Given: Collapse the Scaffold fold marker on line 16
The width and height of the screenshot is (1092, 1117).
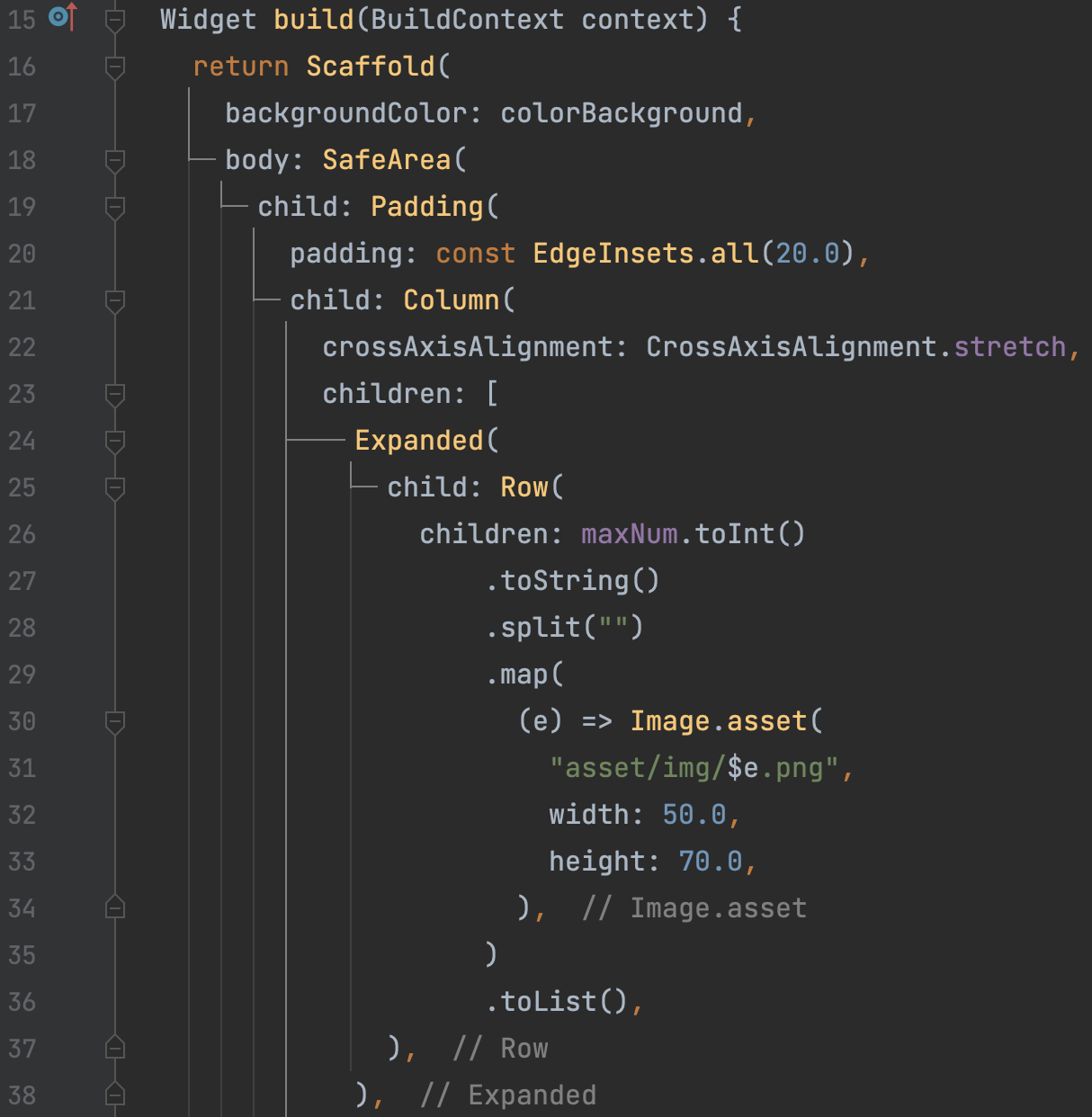Looking at the screenshot, I should (115, 67).
